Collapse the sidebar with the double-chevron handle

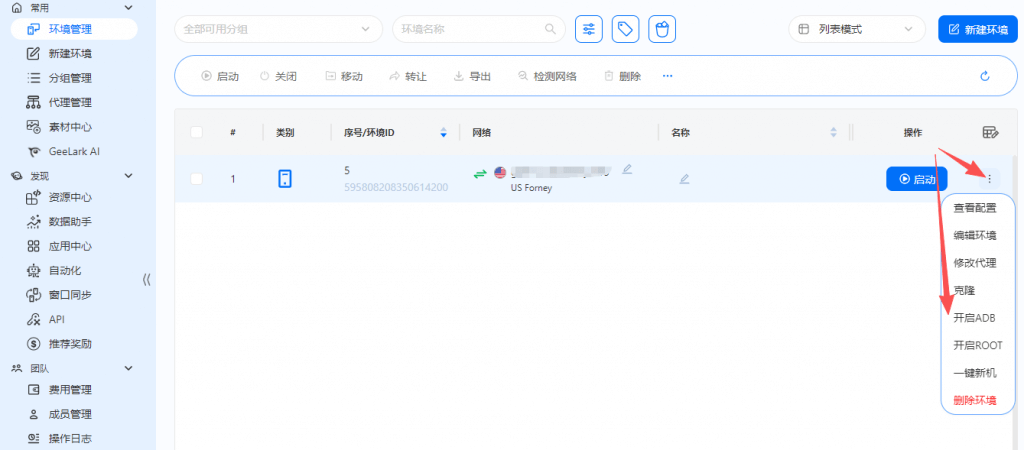(x=147, y=280)
